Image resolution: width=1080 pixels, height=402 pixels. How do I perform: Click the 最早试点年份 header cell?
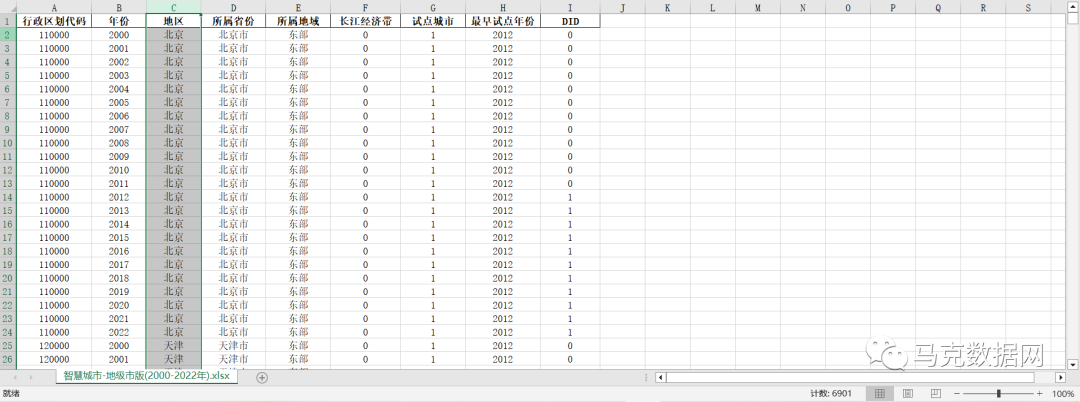click(x=503, y=21)
